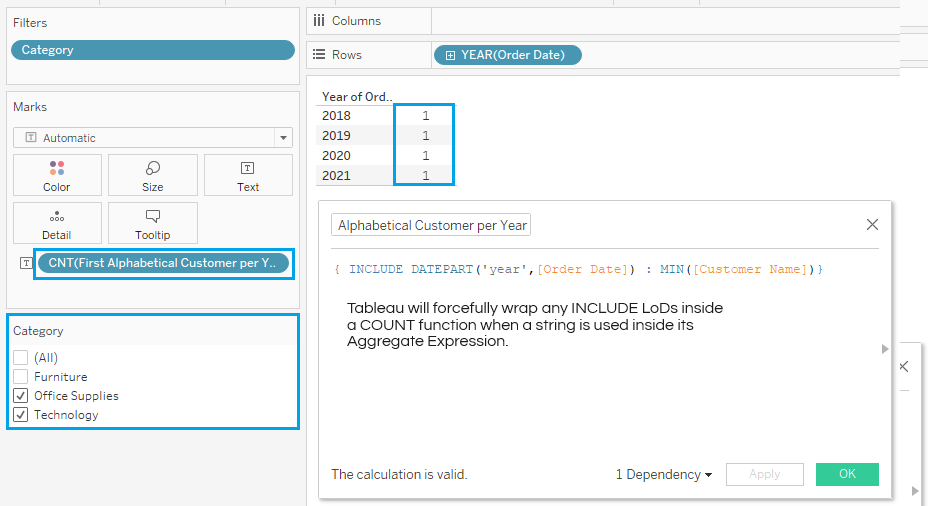Open the 1 Dependency dropdown
The height and width of the screenshot is (506, 928).
click(663, 474)
